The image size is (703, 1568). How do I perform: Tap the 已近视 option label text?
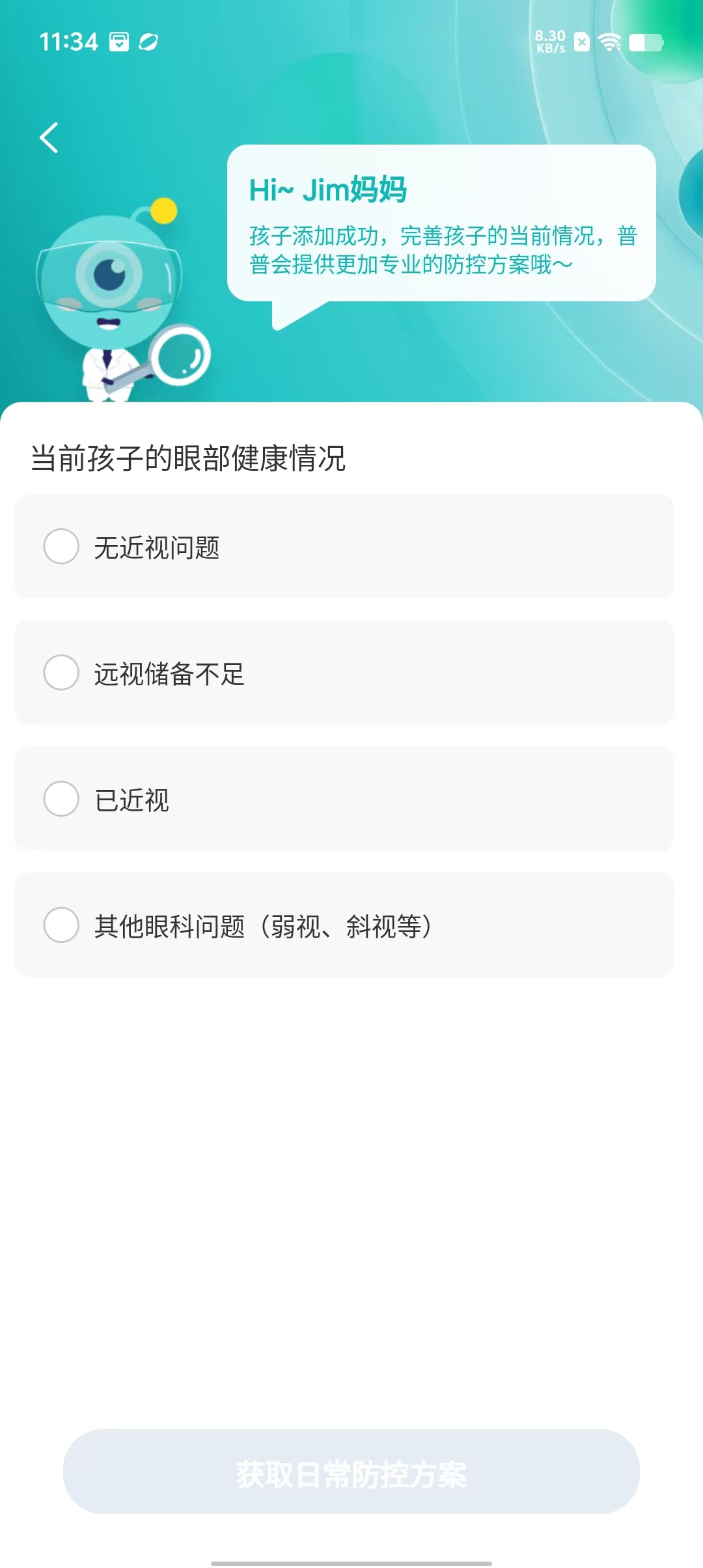point(131,800)
